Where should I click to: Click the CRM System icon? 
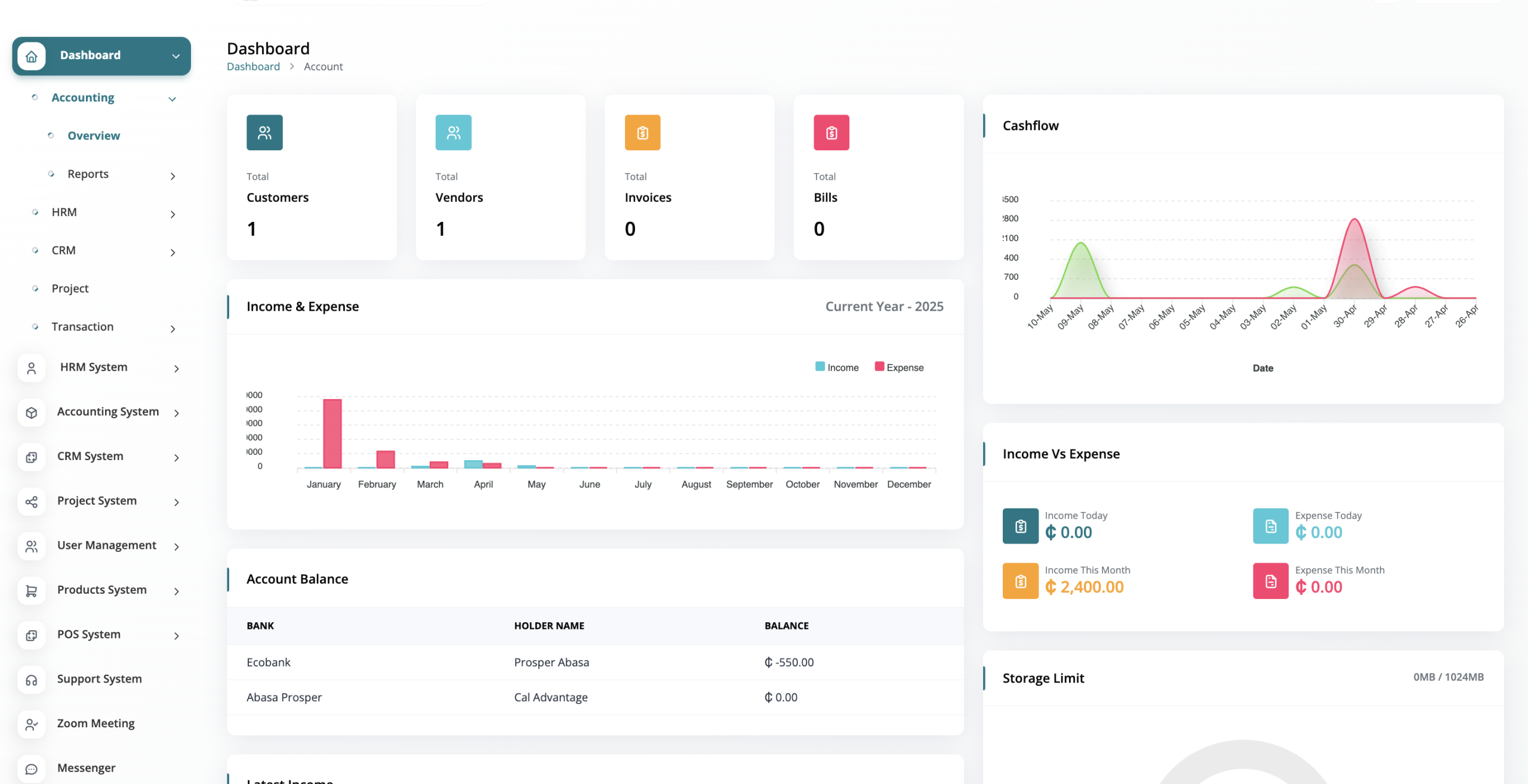coord(32,457)
